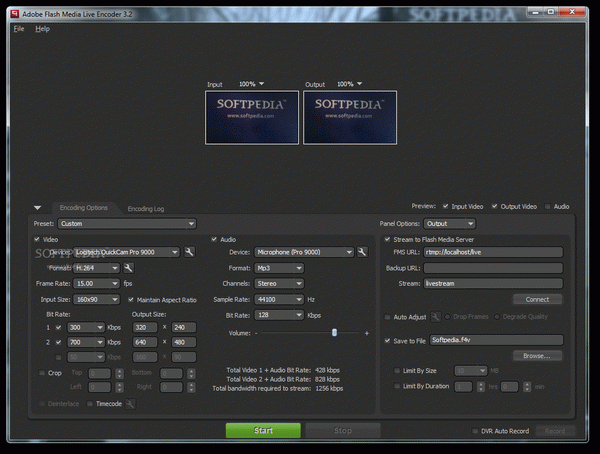Viewport: 600px width, 454px height.
Task: Enable the Crop checkbox
Action: click(x=42, y=372)
